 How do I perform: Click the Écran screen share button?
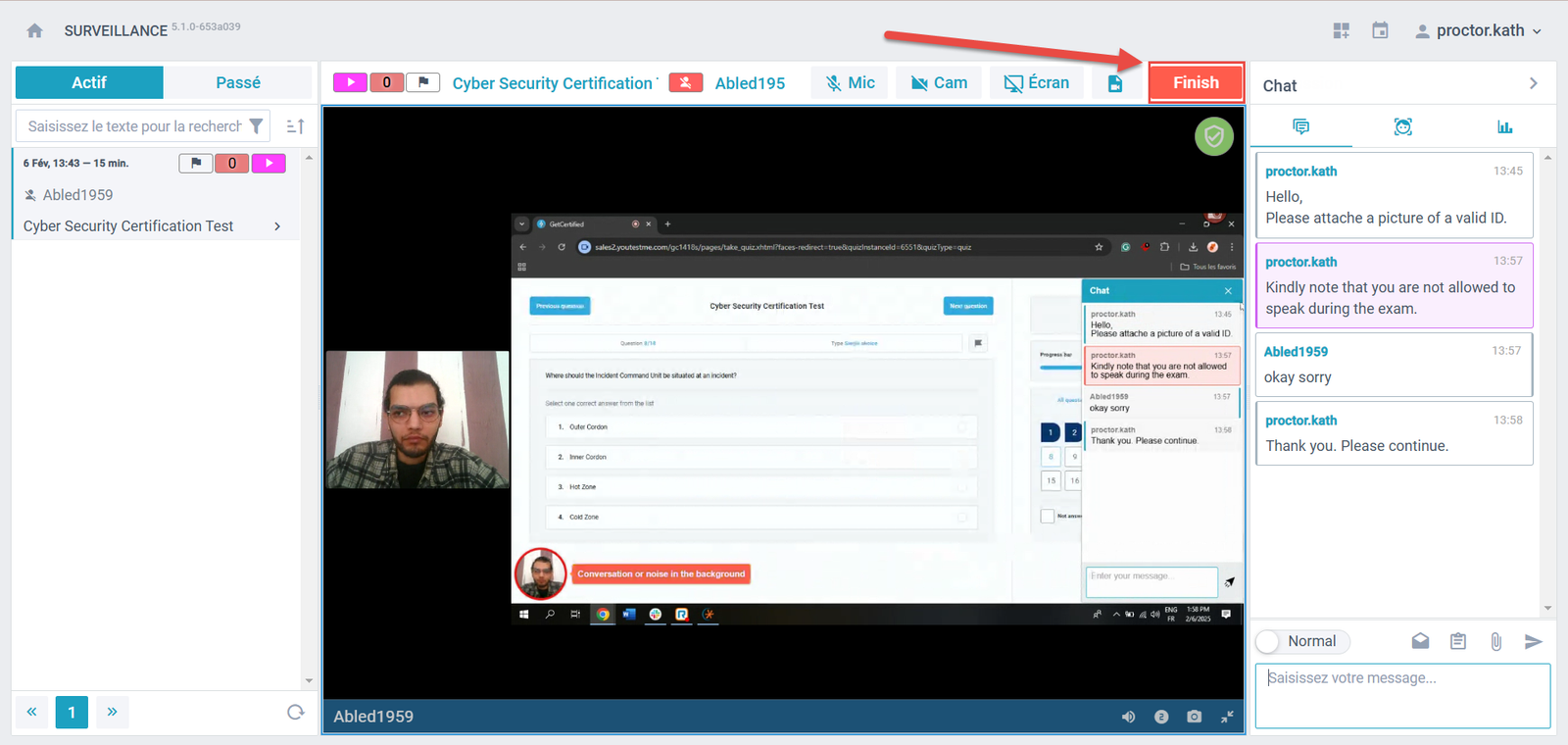pos(1036,83)
